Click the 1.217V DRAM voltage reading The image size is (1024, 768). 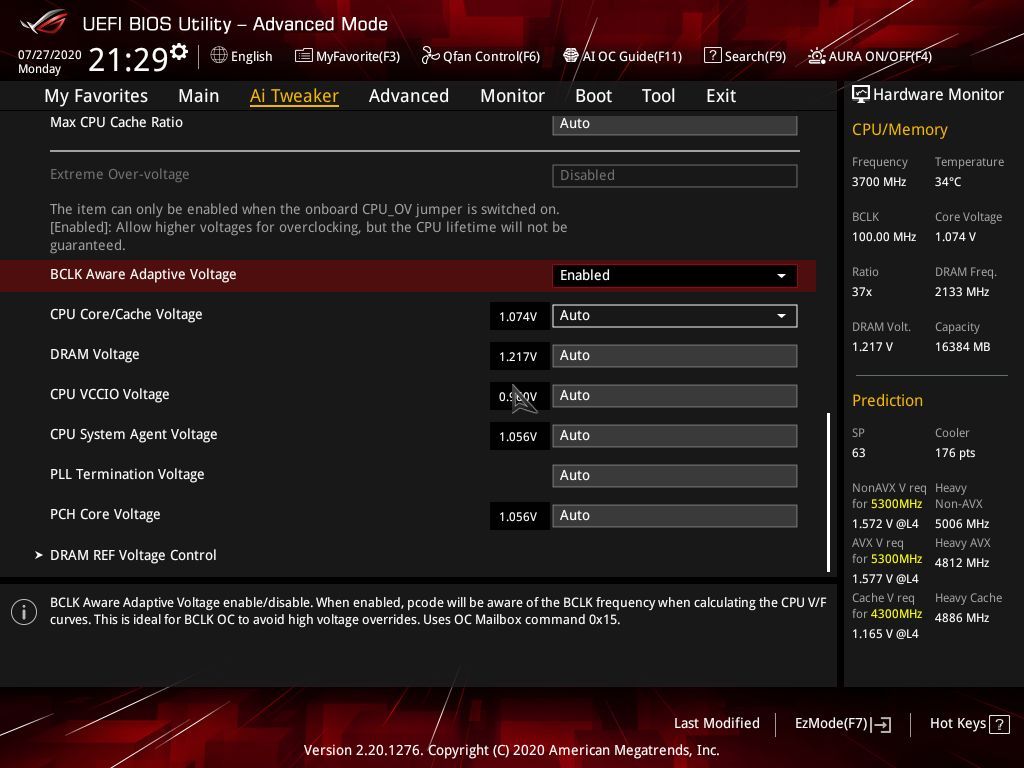point(518,357)
